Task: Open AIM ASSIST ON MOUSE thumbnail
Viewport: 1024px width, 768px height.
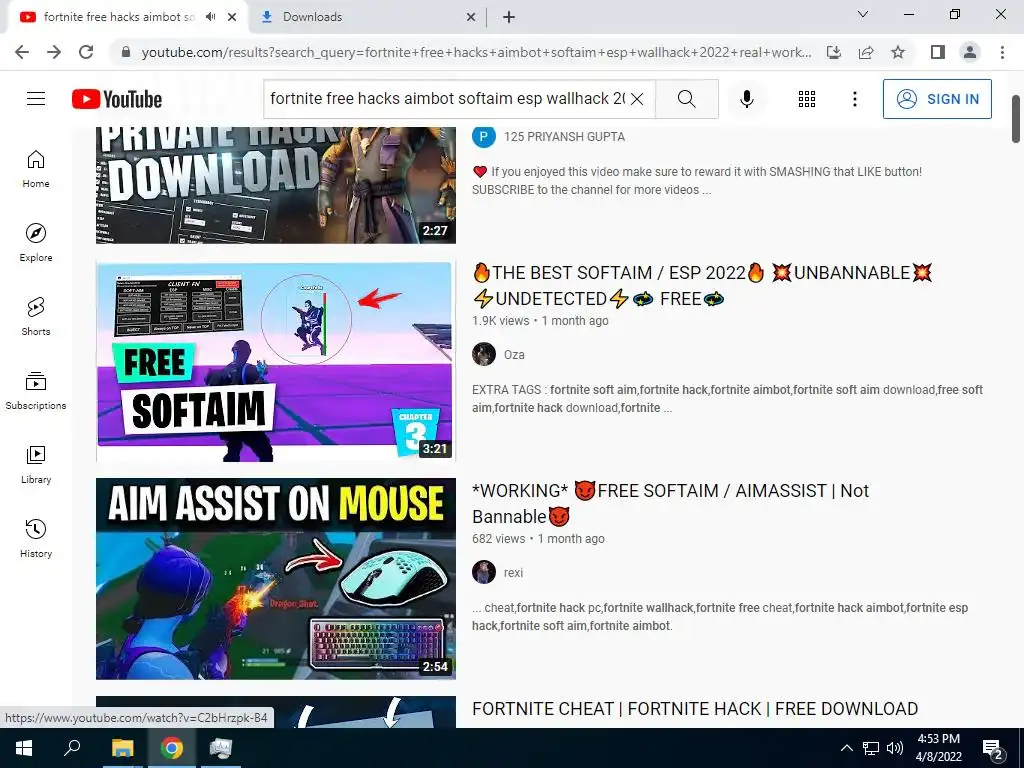Action: 276,579
